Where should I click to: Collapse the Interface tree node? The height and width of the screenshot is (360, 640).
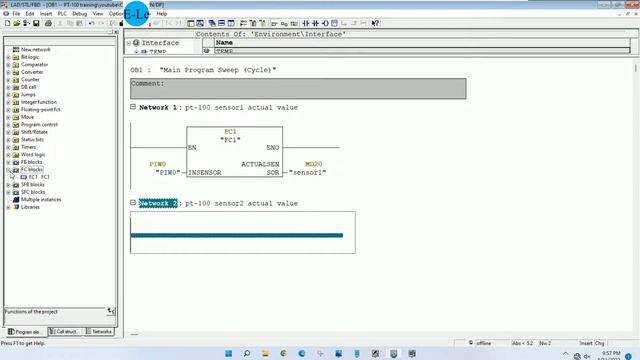129,43
